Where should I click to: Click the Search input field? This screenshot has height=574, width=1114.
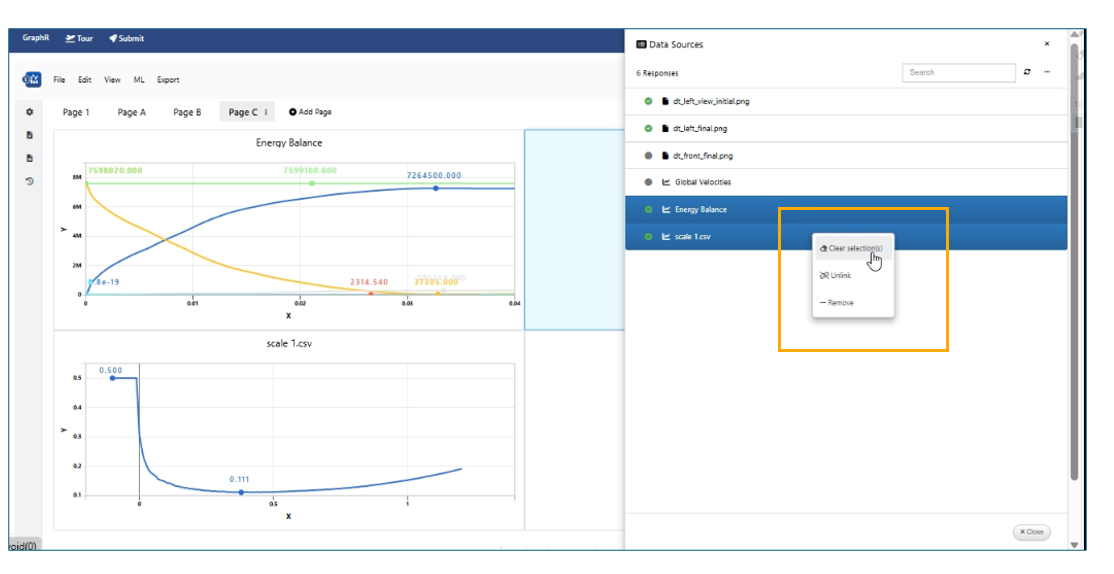958,72
